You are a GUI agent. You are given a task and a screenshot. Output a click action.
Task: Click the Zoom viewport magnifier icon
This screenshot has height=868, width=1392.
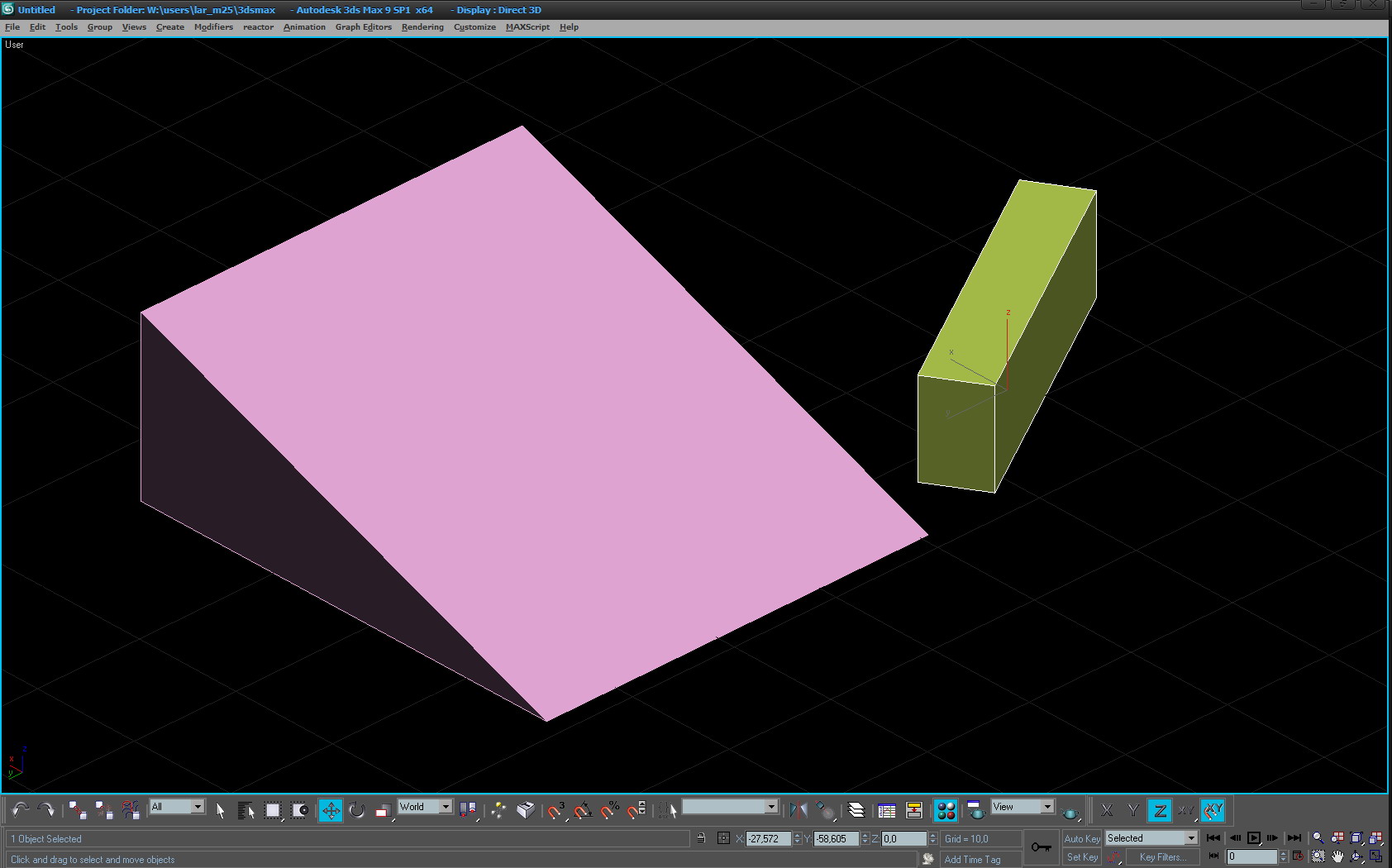pyautogui.click(x=1318, y=838)
